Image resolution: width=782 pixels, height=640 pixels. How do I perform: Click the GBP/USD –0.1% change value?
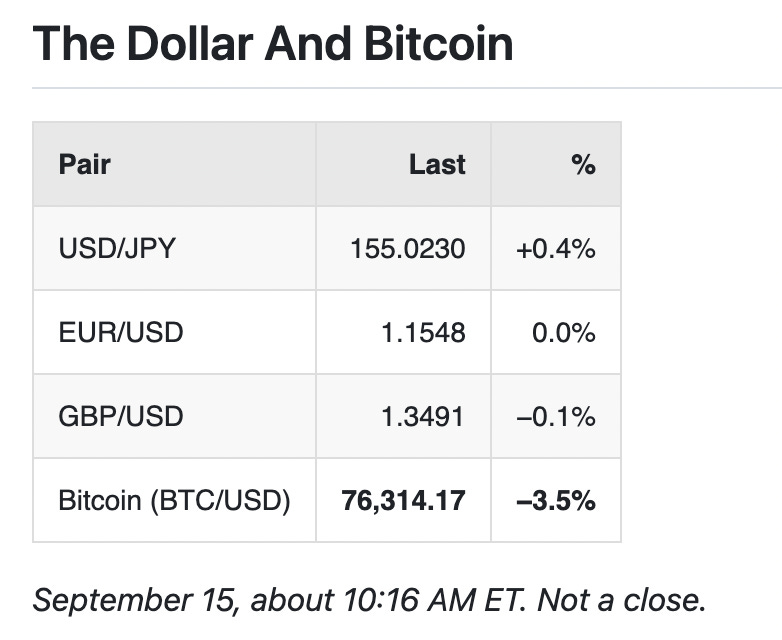[556, 417]
